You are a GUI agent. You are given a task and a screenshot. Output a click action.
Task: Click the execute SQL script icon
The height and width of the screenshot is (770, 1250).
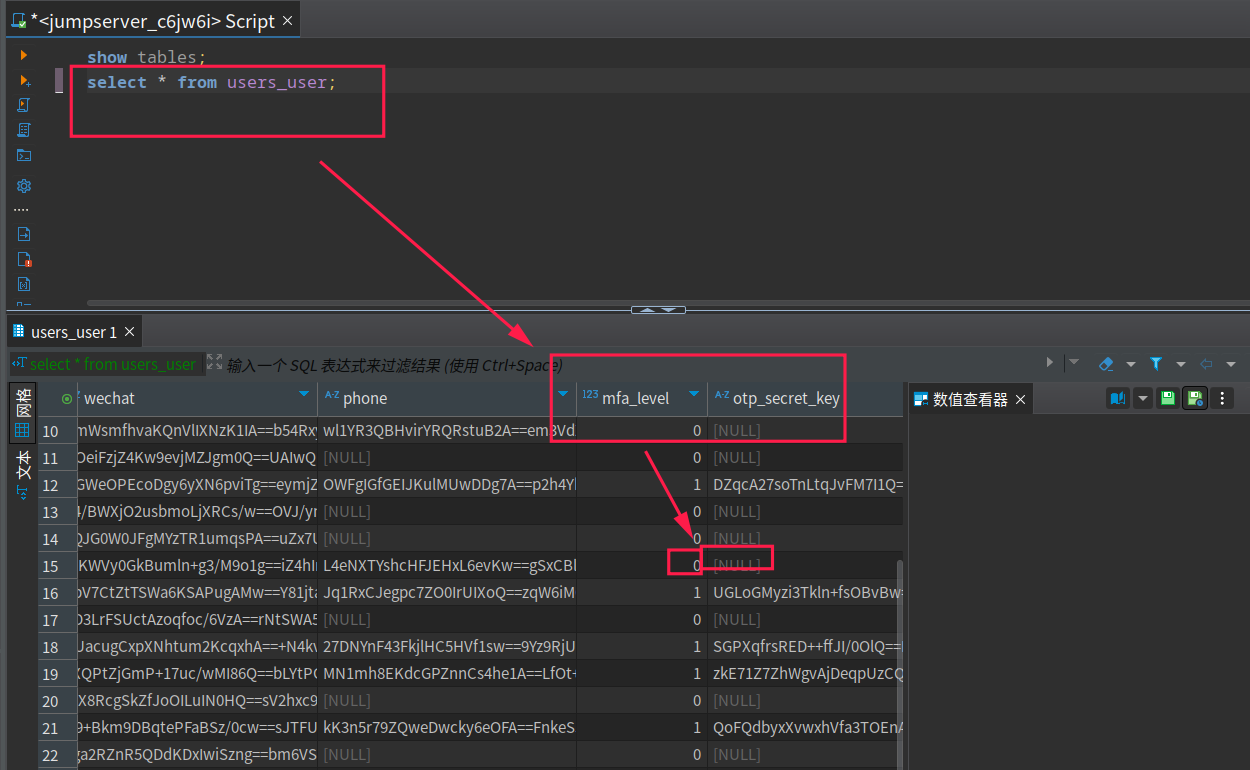tap(24, 105)
